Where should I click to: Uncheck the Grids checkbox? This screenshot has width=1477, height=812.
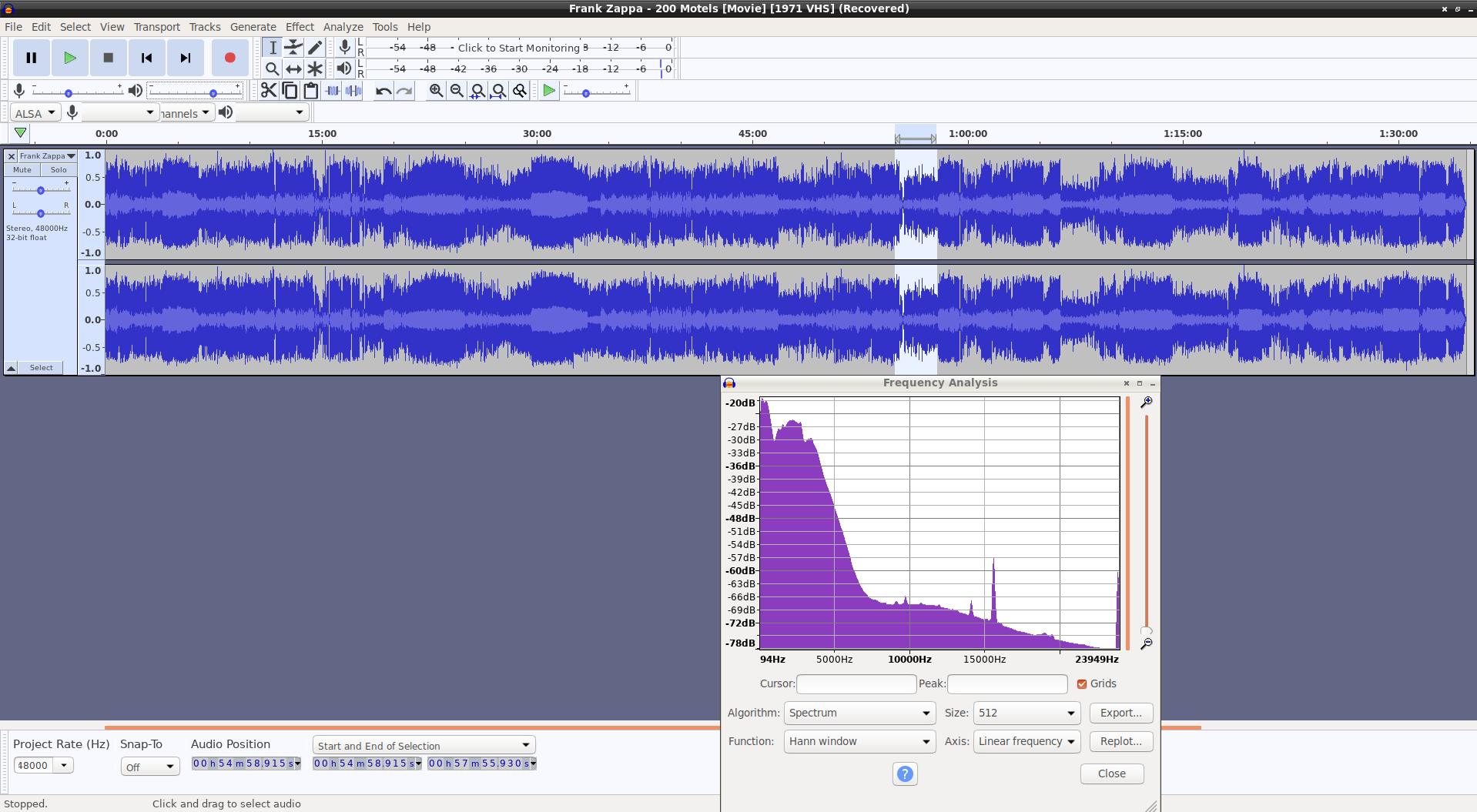pos(1082,684)
